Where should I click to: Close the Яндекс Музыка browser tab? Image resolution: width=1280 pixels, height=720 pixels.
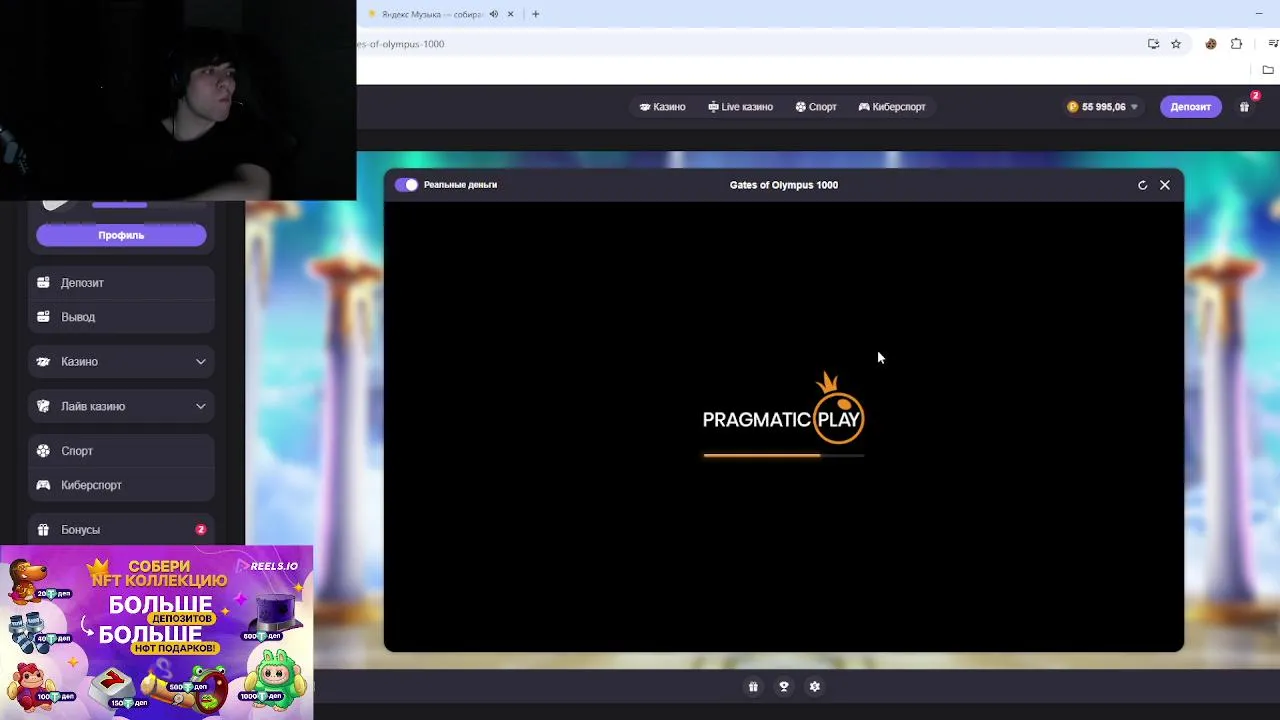pyautogui.click(x=511, y=14)
